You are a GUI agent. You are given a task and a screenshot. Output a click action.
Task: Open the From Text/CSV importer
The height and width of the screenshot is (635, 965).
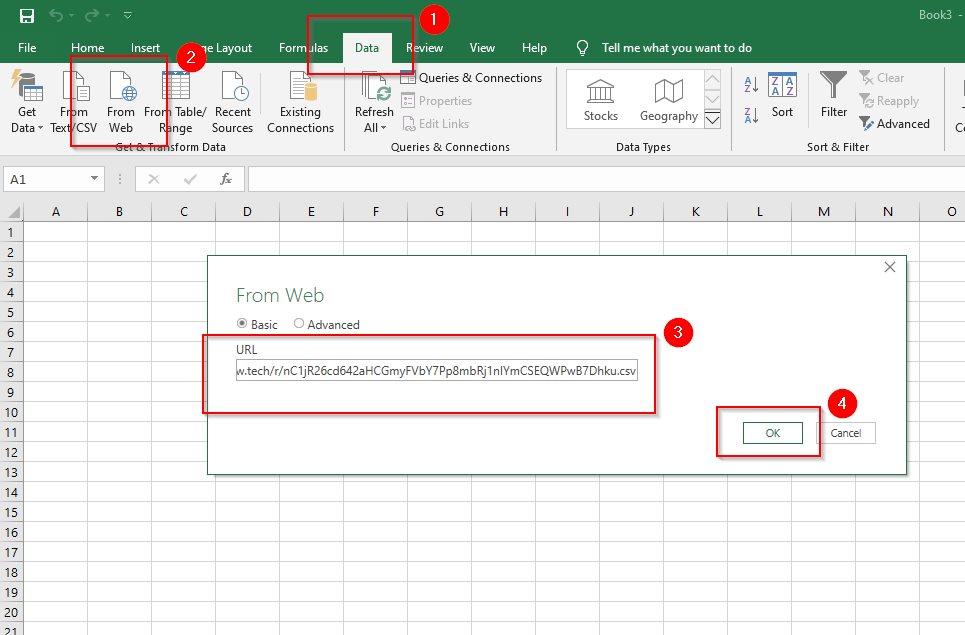coord(74,100)
